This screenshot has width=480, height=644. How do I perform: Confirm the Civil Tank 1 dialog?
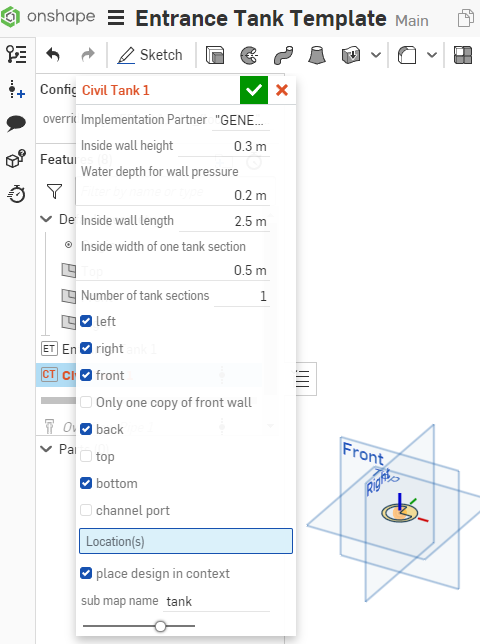(254, 90)
